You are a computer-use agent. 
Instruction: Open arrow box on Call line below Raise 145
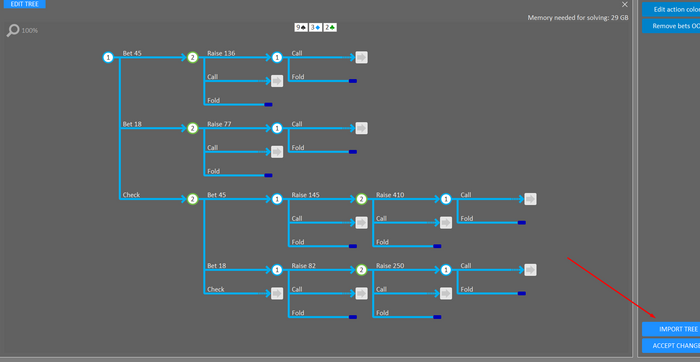(362, 223)
